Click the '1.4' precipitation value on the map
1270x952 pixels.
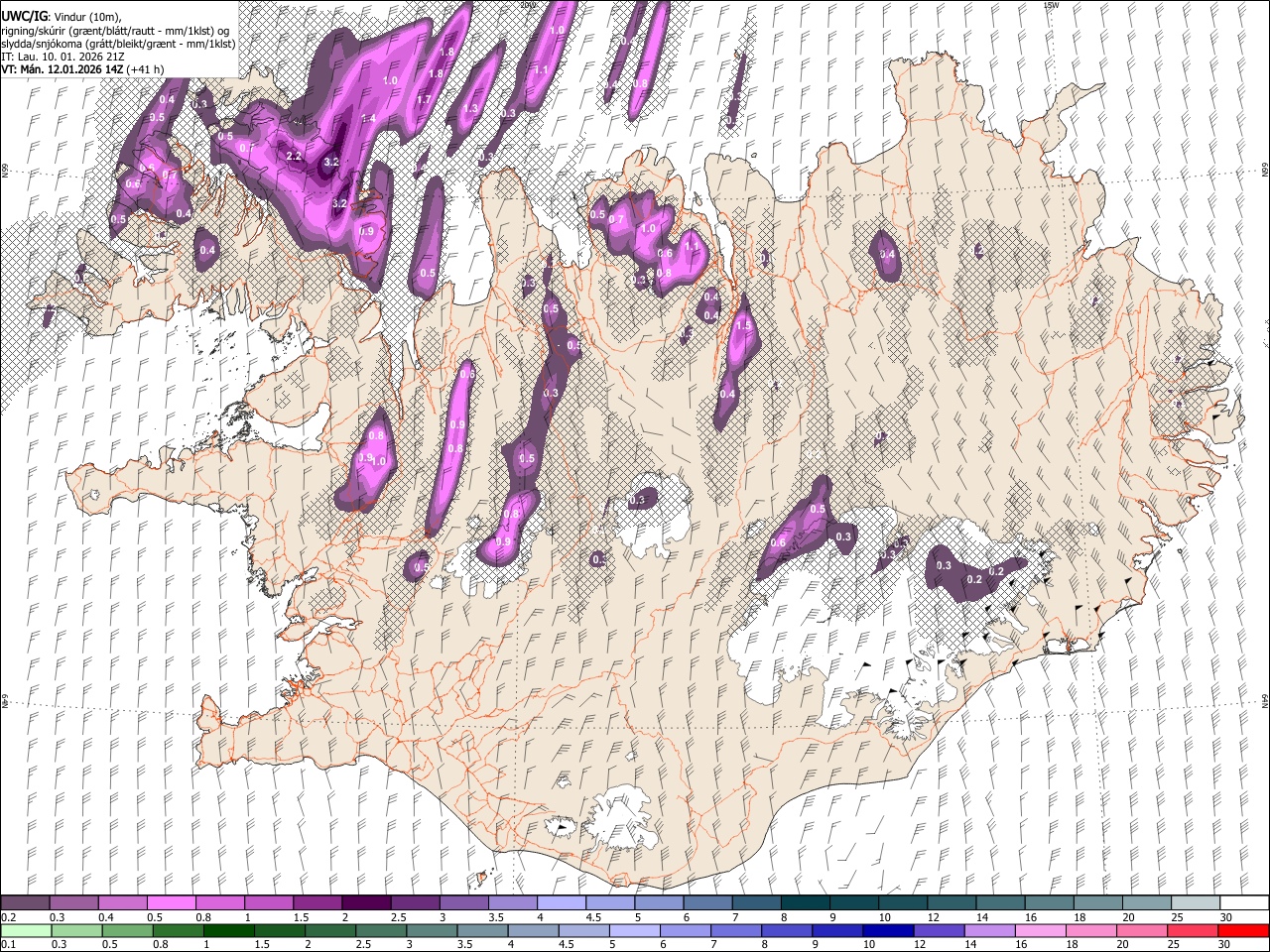[x=369, y=119]
